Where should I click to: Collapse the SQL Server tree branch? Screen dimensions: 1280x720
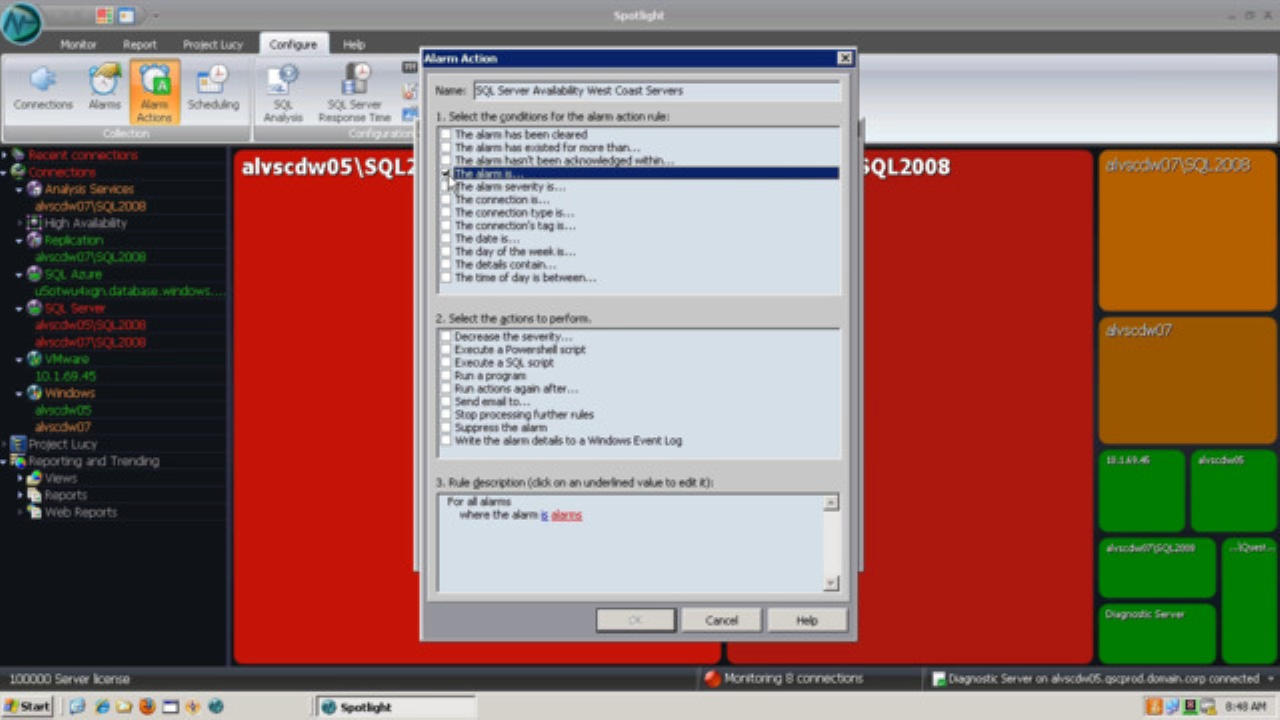(16, 308)
